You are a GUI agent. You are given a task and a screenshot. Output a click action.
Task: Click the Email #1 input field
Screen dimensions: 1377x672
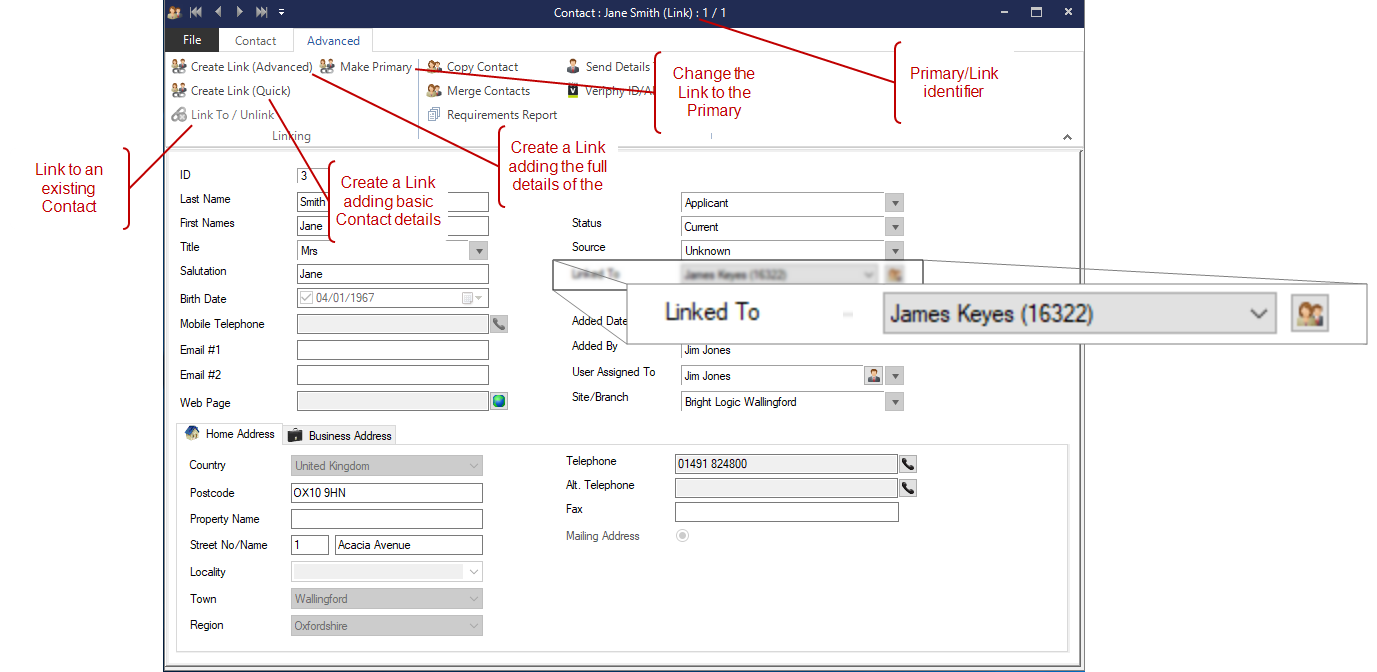tap(392, 350)
